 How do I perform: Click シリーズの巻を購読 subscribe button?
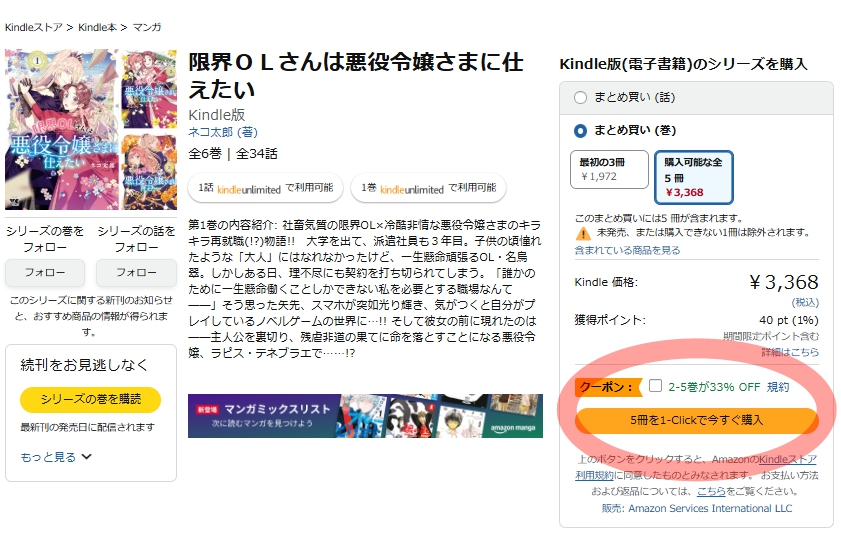(x=90, y=400)
